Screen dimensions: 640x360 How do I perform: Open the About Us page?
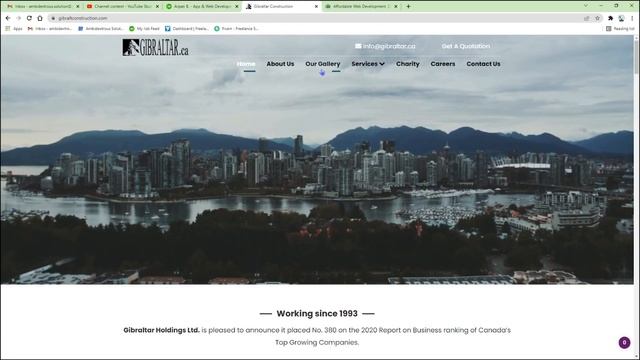pyautogui.click(x=280, y=64)
